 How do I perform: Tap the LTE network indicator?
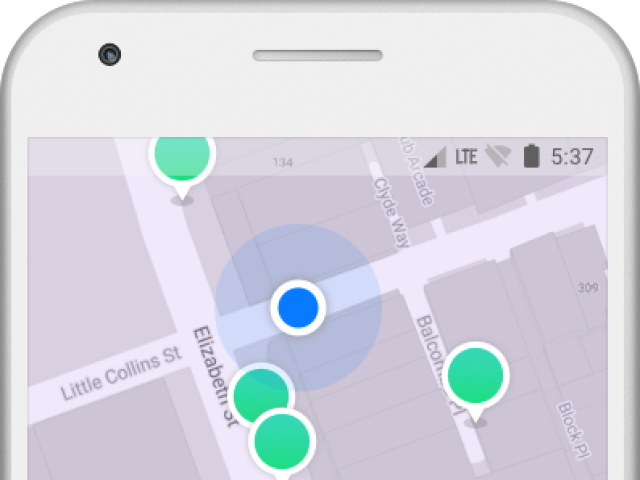[x=466, y=157]
